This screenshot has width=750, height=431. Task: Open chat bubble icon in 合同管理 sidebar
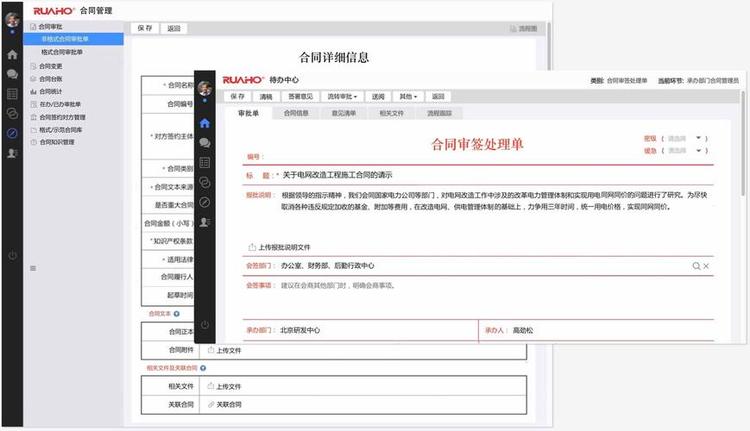coord(12,74)
